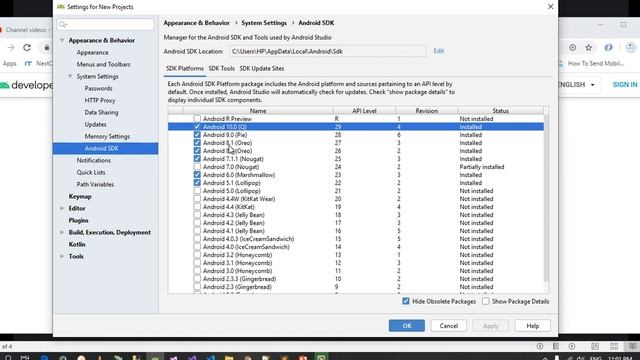
Task: Click the forward arrow in the browser toolbar
Action: coord(11,48)
